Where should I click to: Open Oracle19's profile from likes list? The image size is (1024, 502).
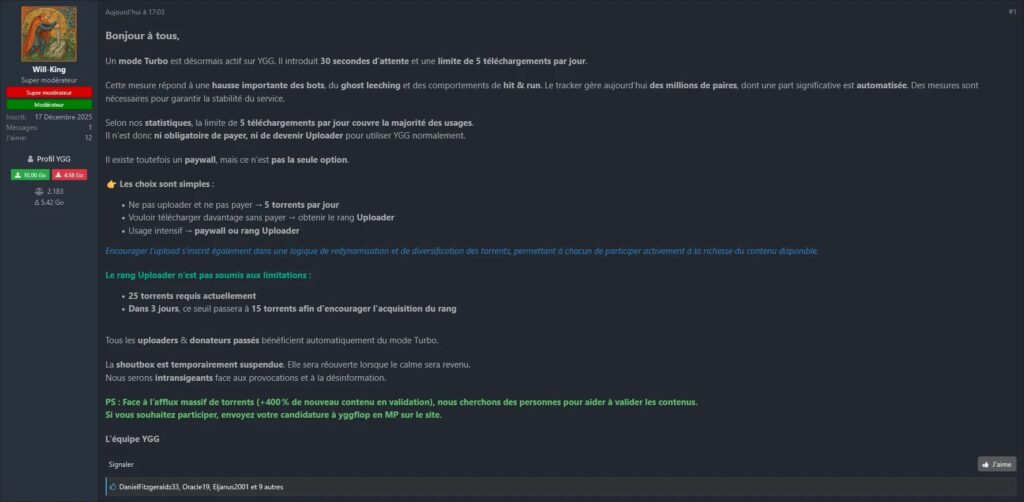coord(197,487)
